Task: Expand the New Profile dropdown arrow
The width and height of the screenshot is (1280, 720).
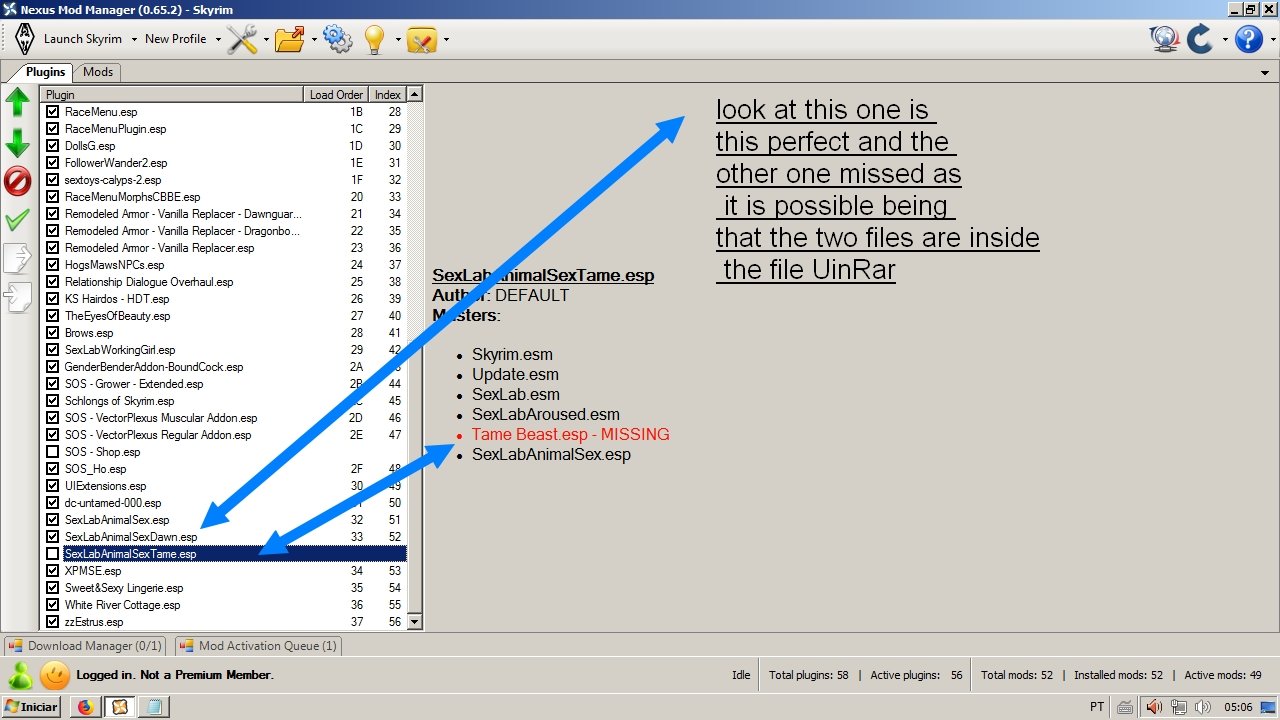Action: (x=216, y=40)
